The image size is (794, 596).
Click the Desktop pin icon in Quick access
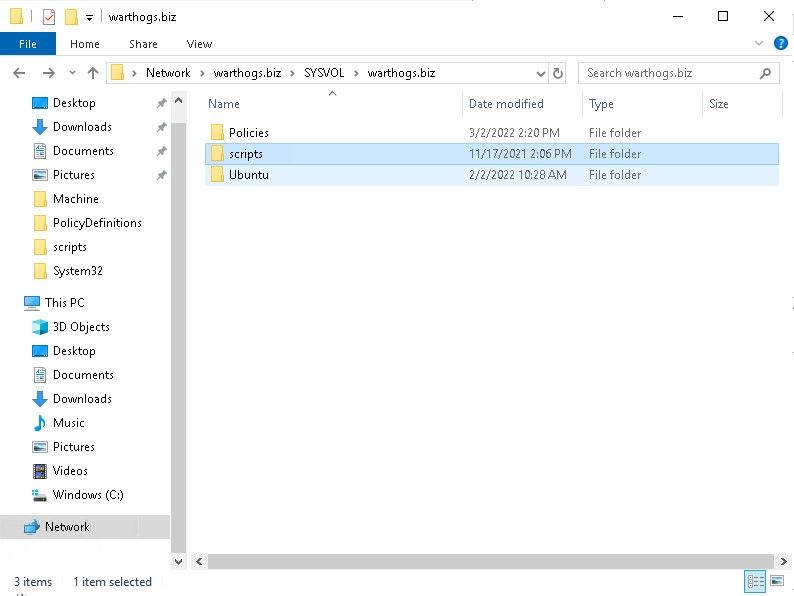coord(161,103)
